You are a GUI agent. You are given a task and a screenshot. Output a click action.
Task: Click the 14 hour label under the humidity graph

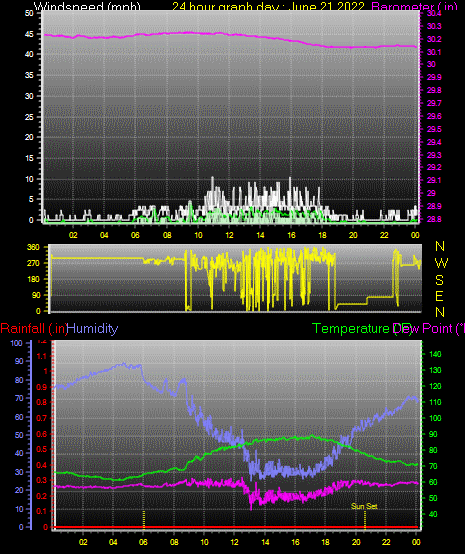[x=265, y=542]
